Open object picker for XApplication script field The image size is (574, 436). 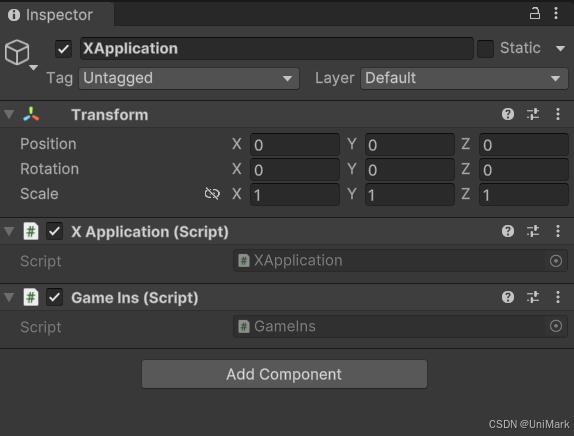[x=556, y=261]
